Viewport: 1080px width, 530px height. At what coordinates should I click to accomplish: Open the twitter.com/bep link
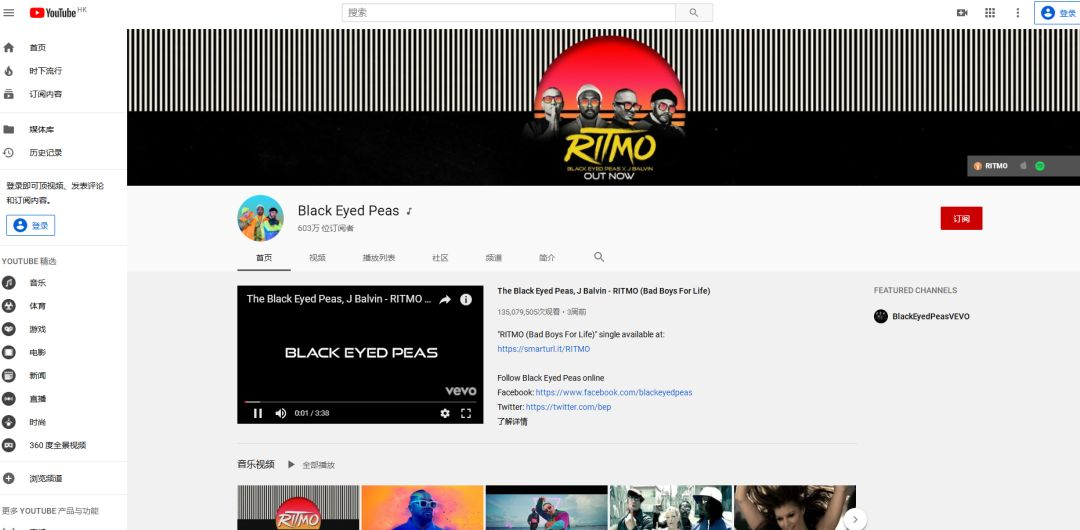(568, 407)
